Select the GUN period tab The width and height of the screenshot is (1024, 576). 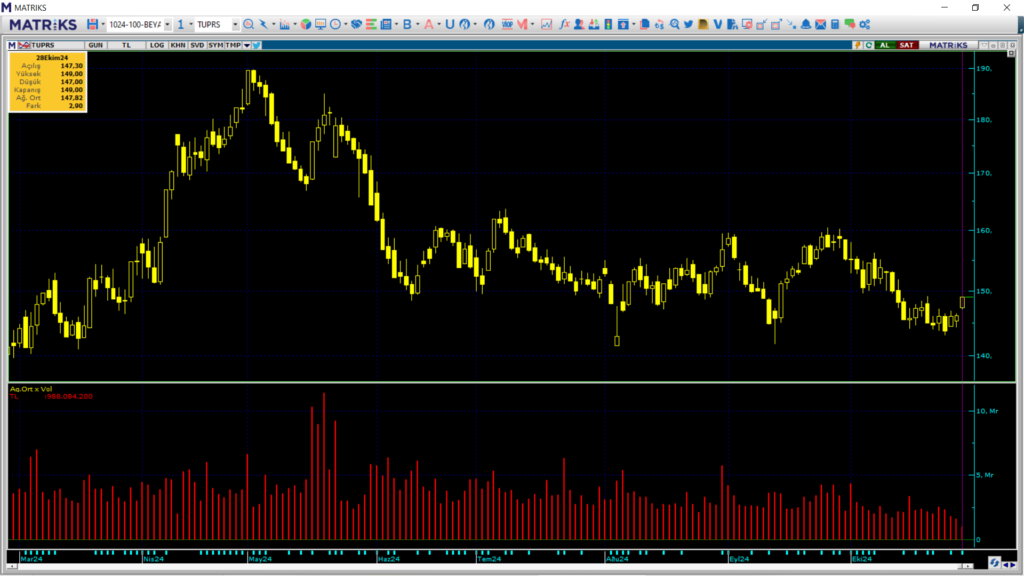[96, 45]
